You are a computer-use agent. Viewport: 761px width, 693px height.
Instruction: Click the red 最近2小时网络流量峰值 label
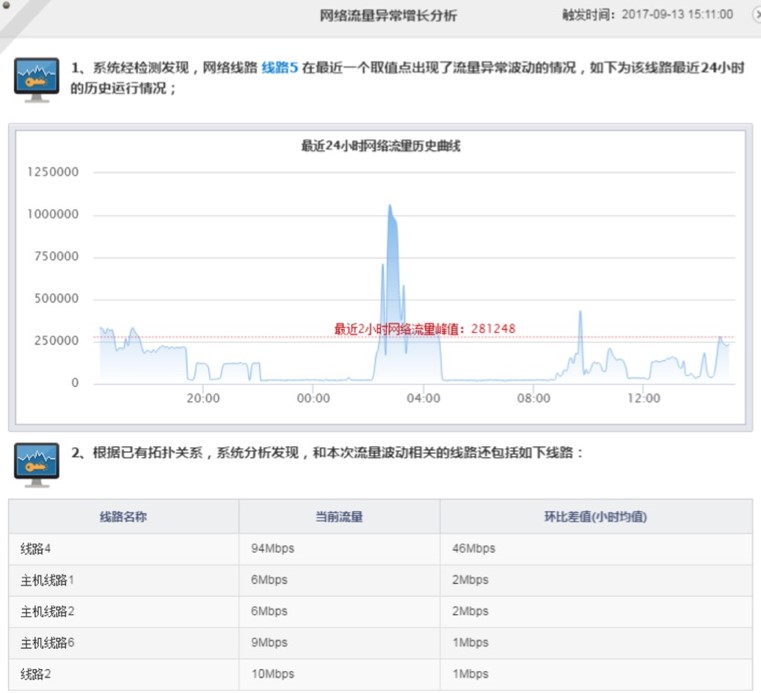point(424,328)
